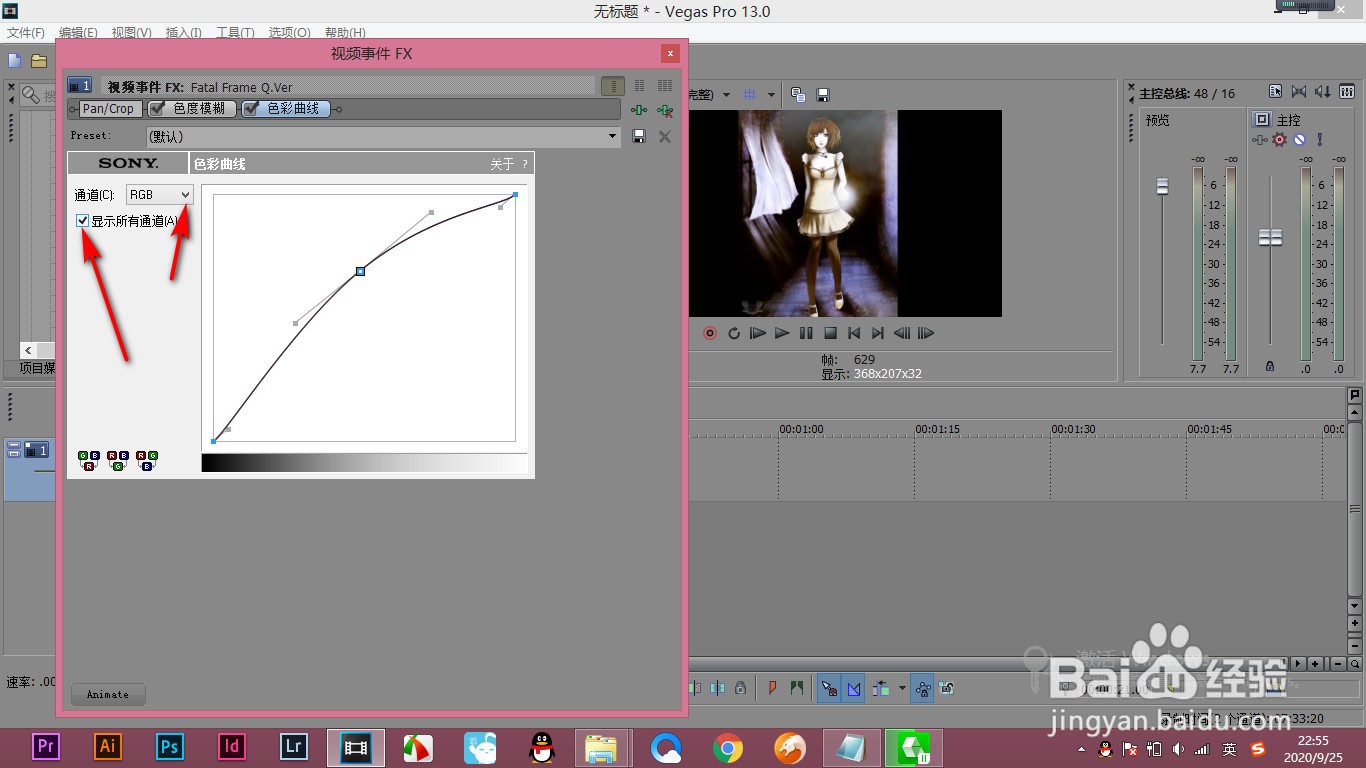Click the master volume fader handle
This screenshot has width=1366, height=768.
(1270, 237)
